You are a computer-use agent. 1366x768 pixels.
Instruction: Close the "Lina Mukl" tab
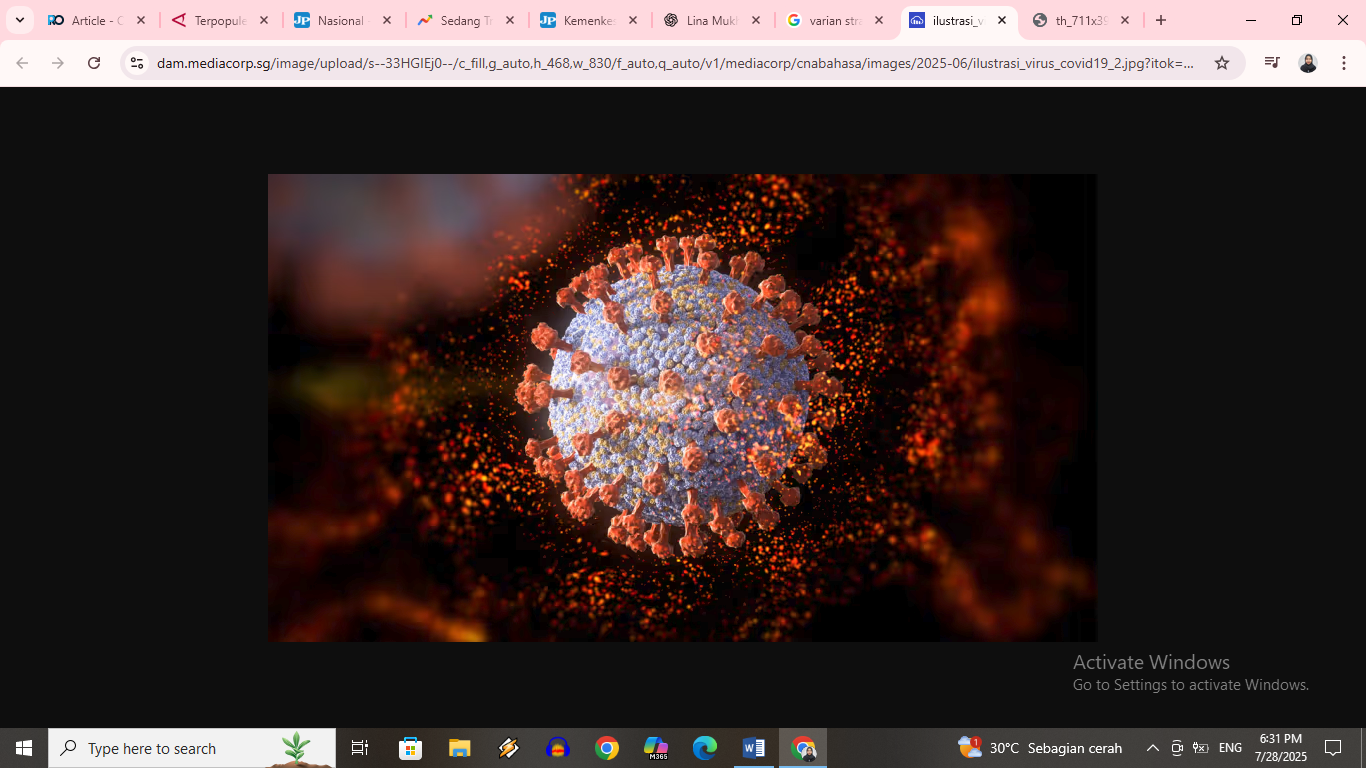(756, 20)
